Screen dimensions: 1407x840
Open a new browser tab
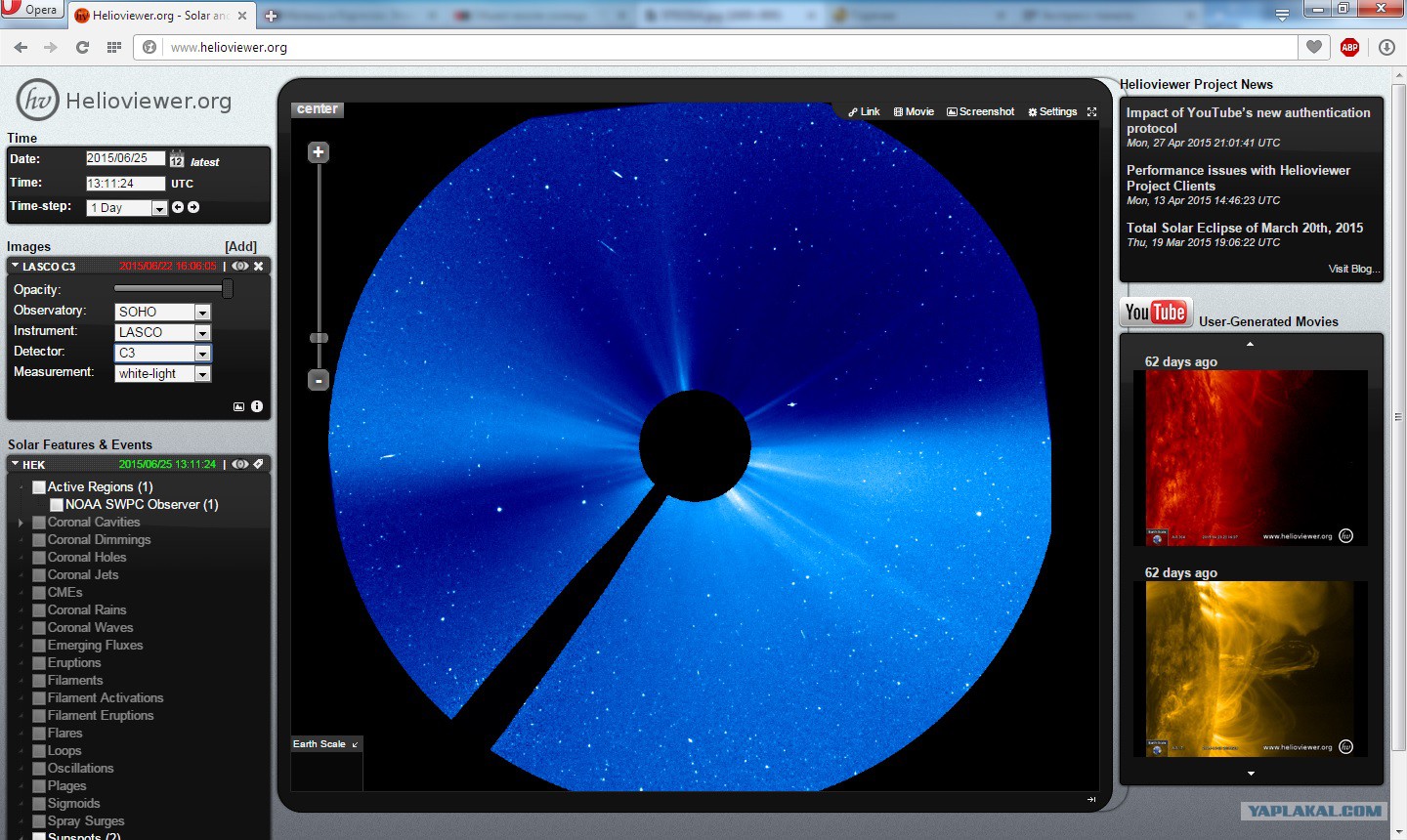(x=272, y=16)
